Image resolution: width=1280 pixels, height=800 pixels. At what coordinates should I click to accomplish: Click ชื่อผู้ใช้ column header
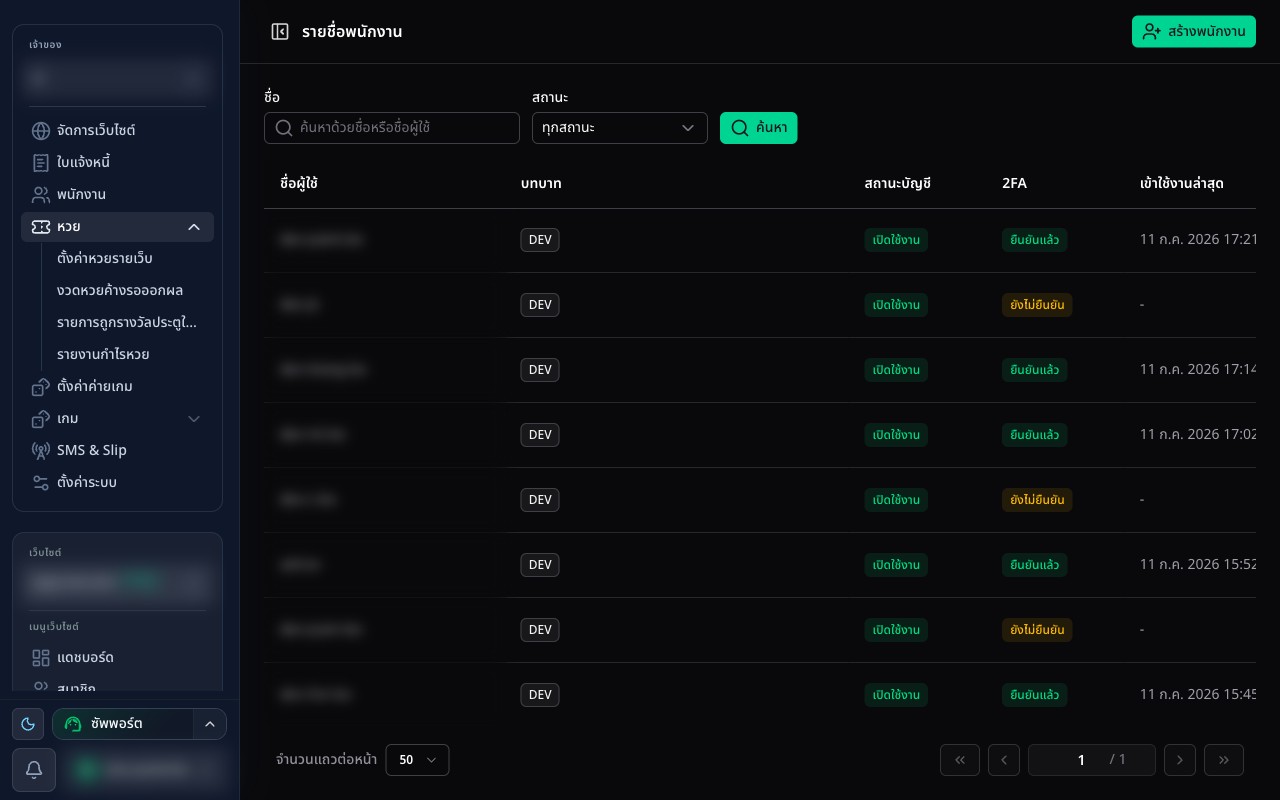[x=299, y=183]
